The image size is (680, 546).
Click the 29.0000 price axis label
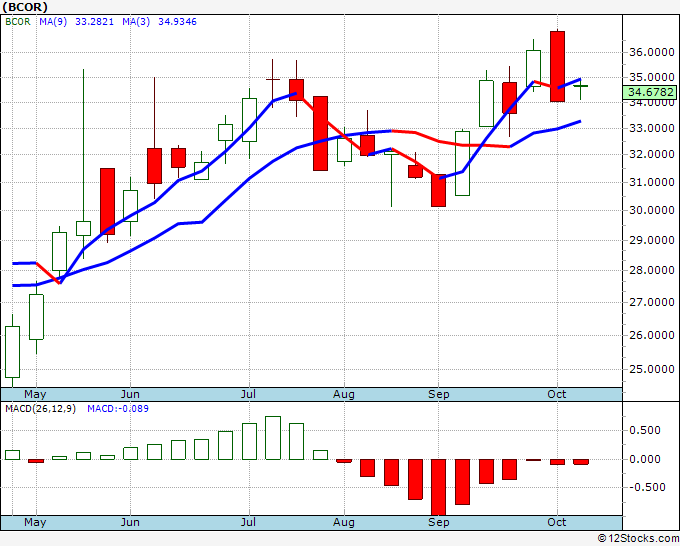651,240
